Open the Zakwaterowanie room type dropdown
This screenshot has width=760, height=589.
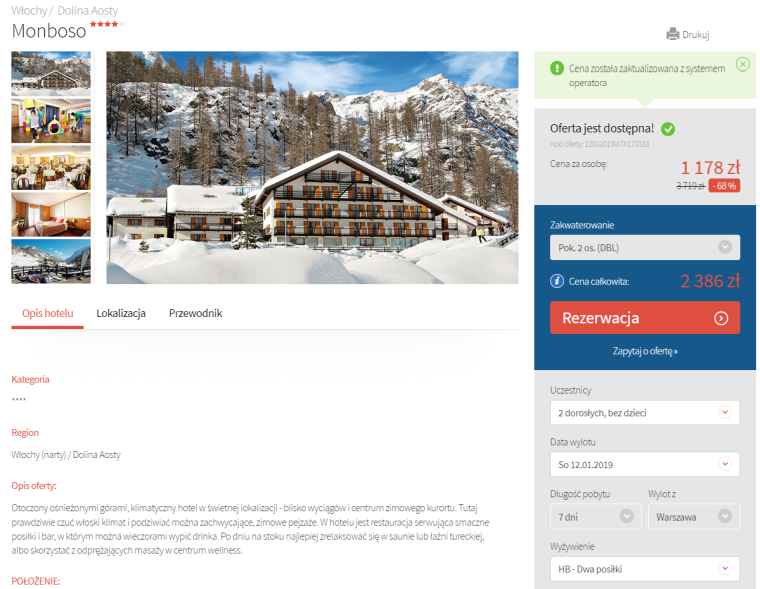645,248
